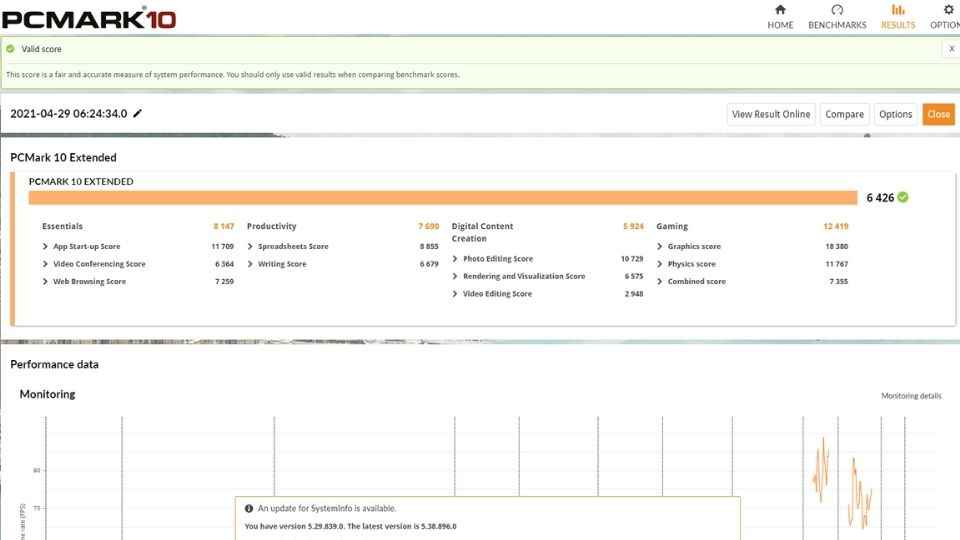The height and width of the screenshot is (540, 960).
Task: Open the Options tab with gear
Action: click(946, 17)
